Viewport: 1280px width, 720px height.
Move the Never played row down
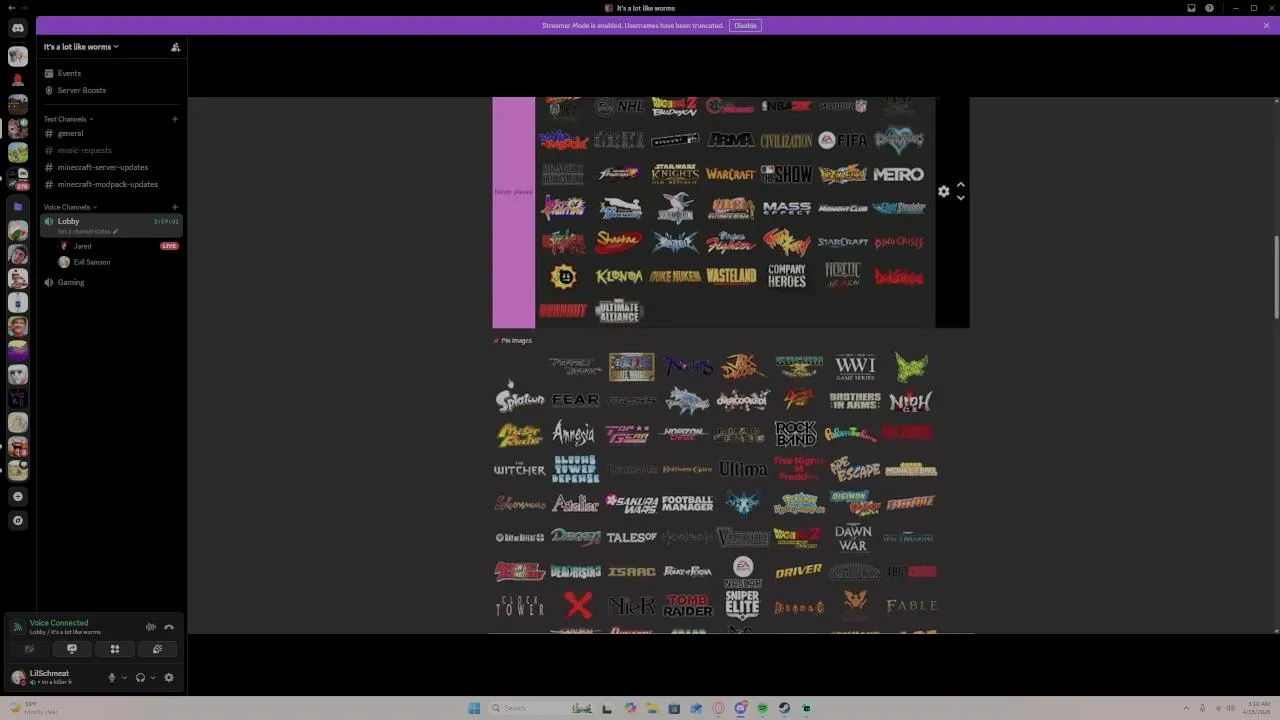961,197
